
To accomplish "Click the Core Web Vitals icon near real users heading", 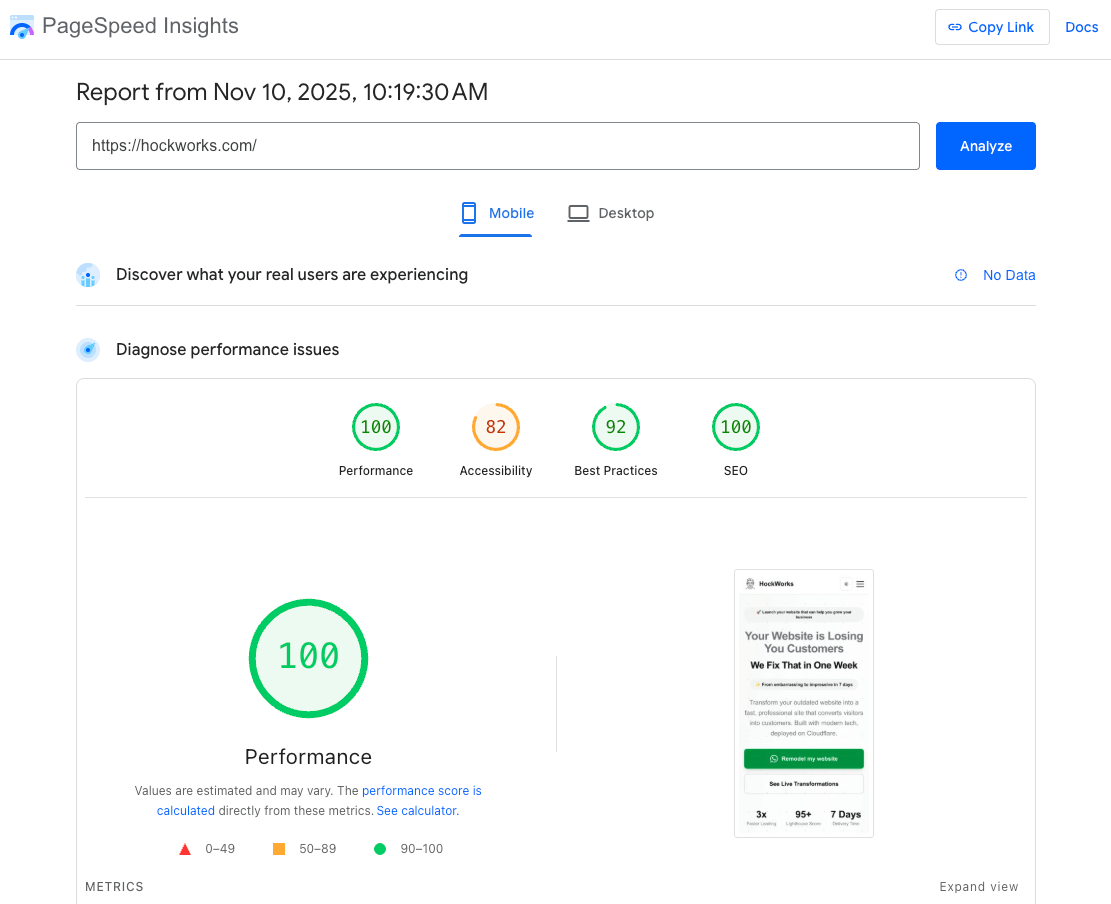I will pos(88,275).
